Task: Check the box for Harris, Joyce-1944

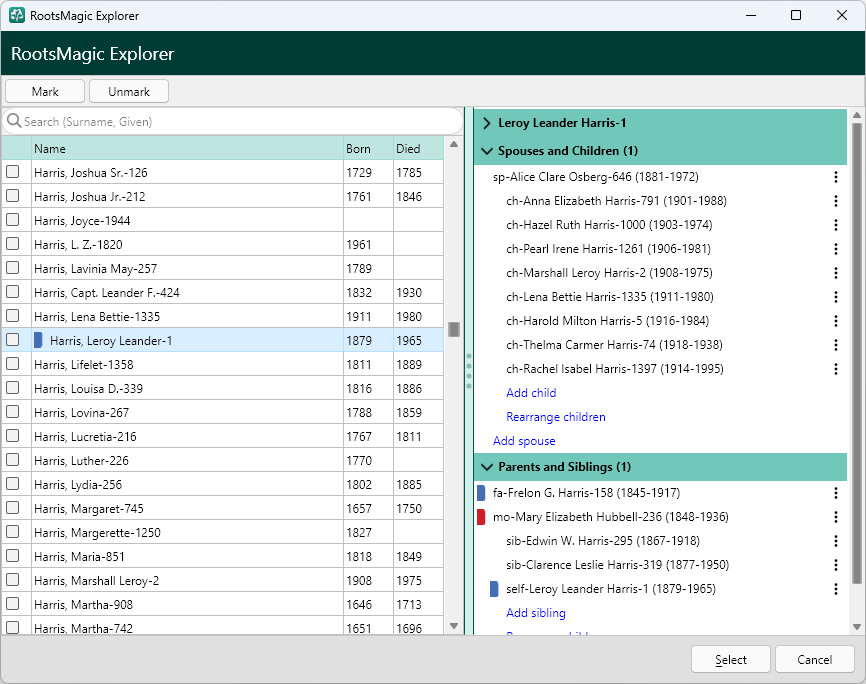Action: pyautogui.click(x=13, y=220)
